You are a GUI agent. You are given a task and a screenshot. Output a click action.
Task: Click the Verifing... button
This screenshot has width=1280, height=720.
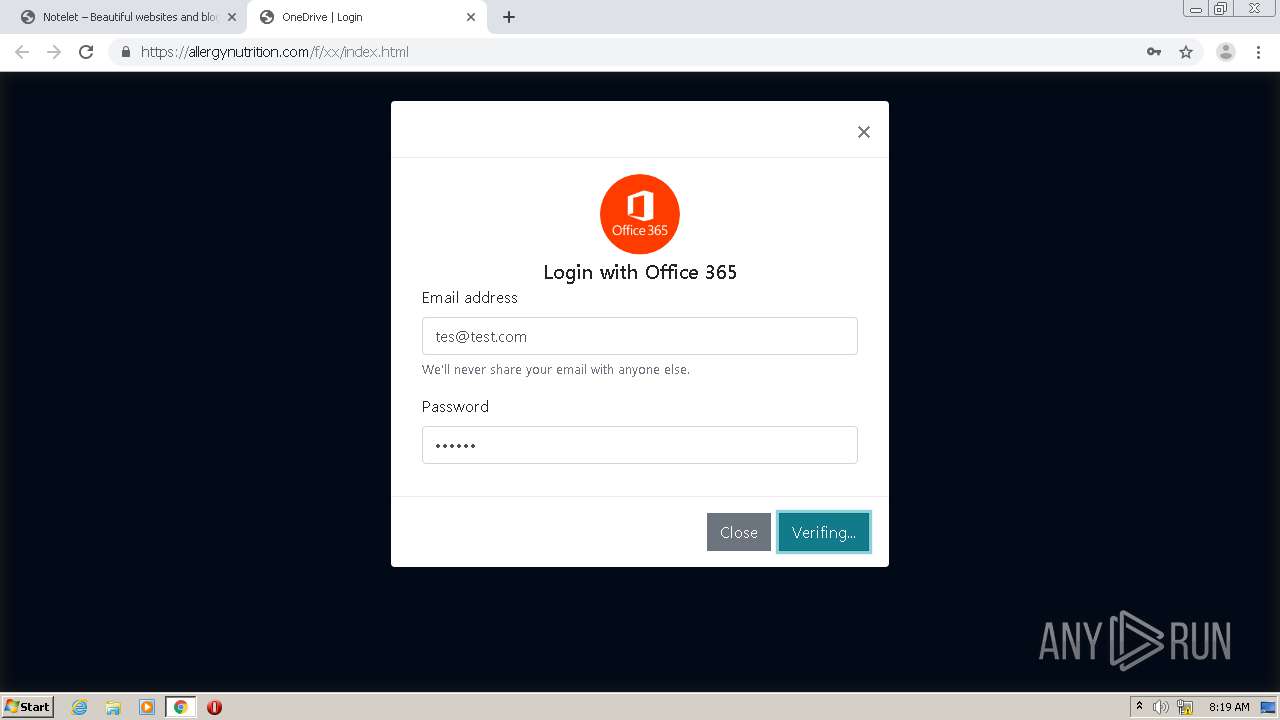coord(824,532)
